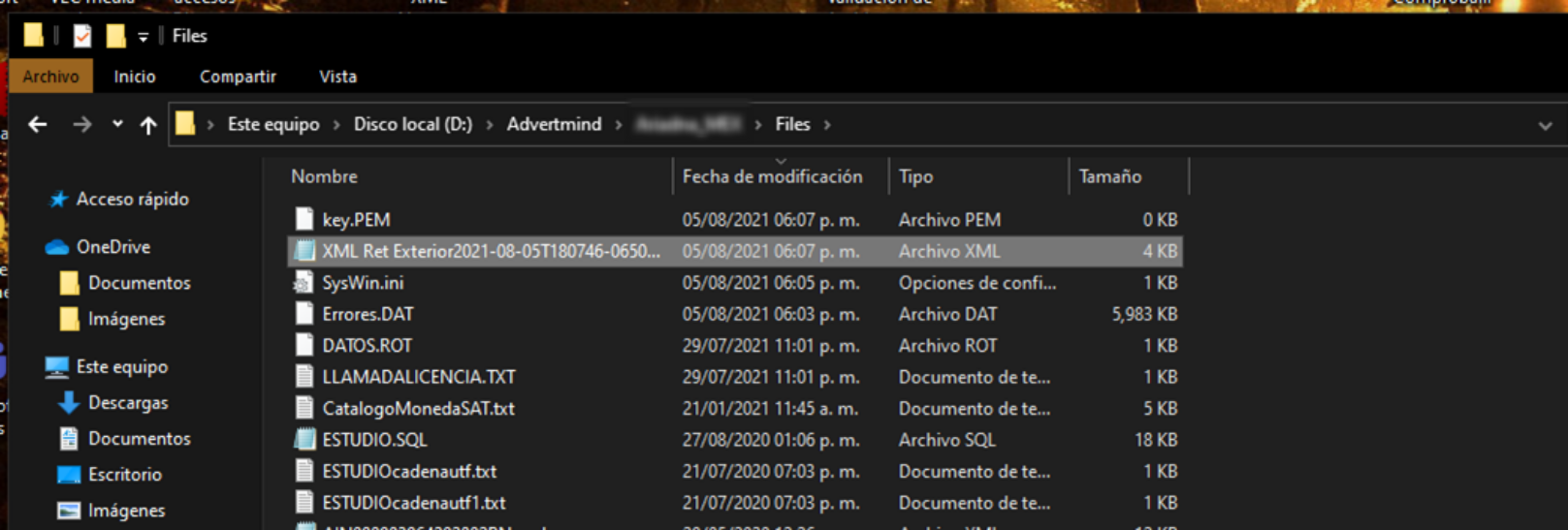Select Advertmind breadcrumb segment

pos(554,124)
